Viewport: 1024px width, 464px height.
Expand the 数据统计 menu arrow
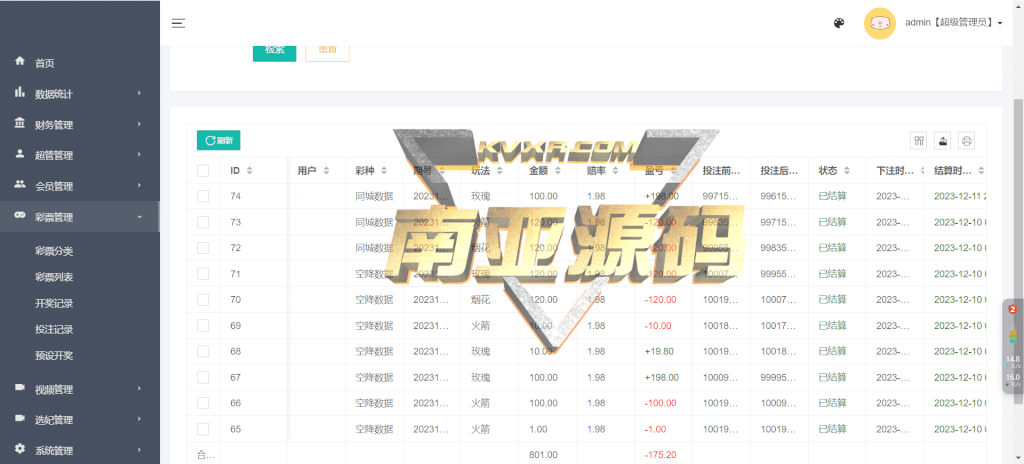click(139, 93)
